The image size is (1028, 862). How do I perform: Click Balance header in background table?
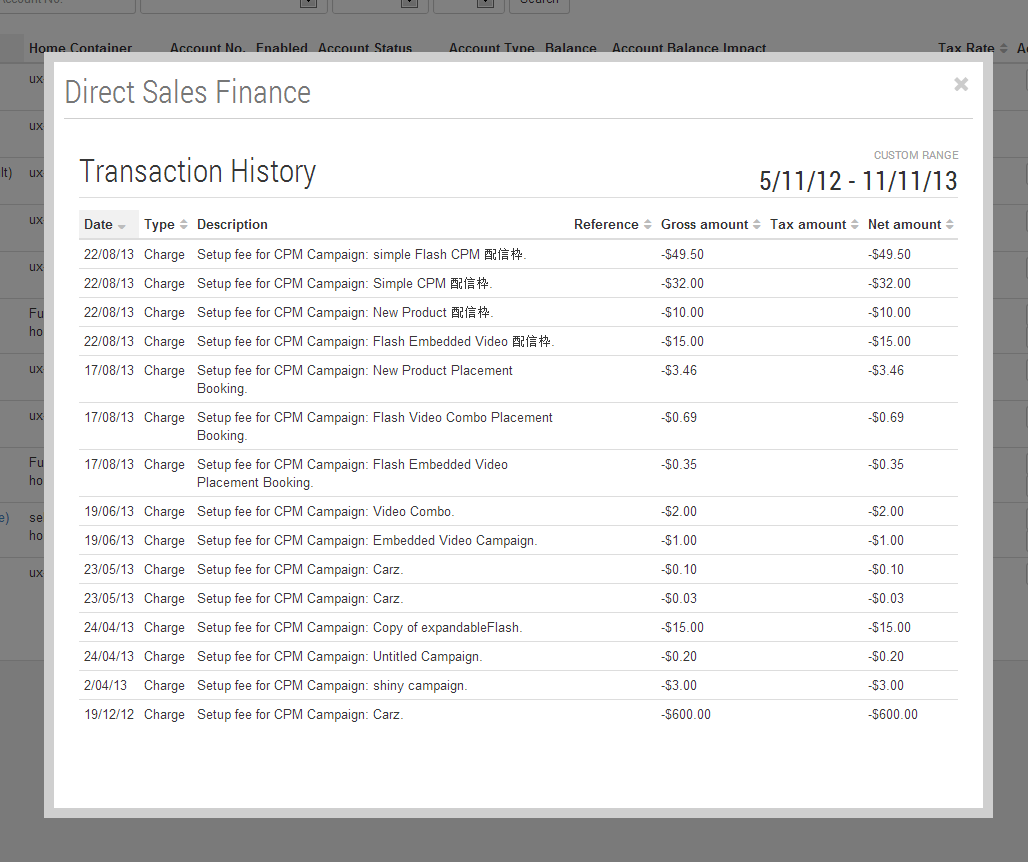click(x=571, y=47)
